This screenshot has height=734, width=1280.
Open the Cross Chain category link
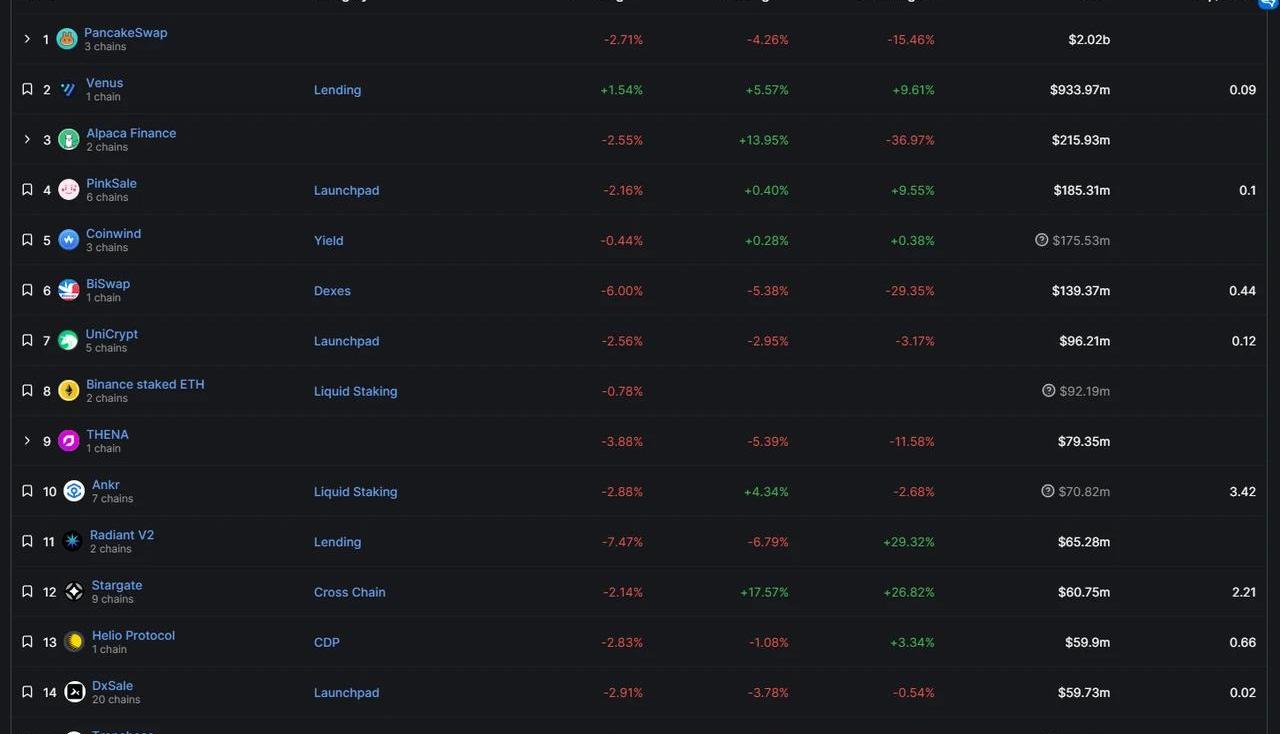349,592
